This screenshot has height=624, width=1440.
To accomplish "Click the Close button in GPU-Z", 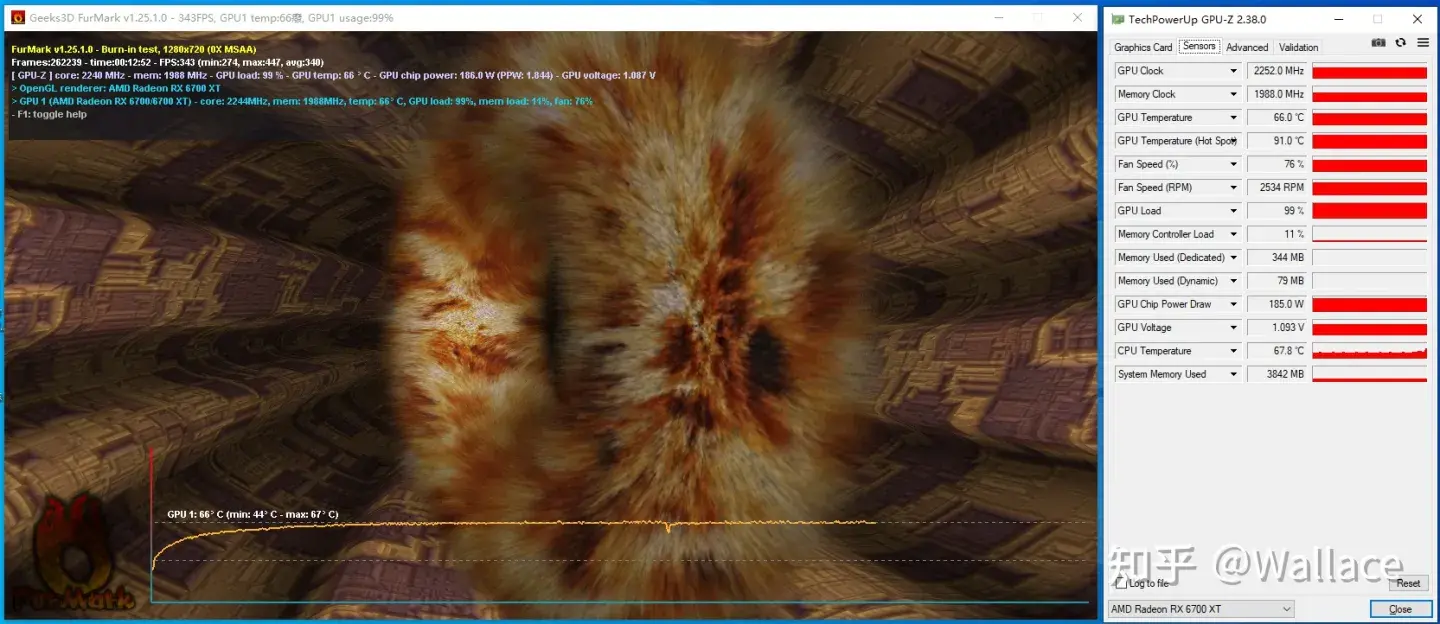I will click(x=1400, y=609).
